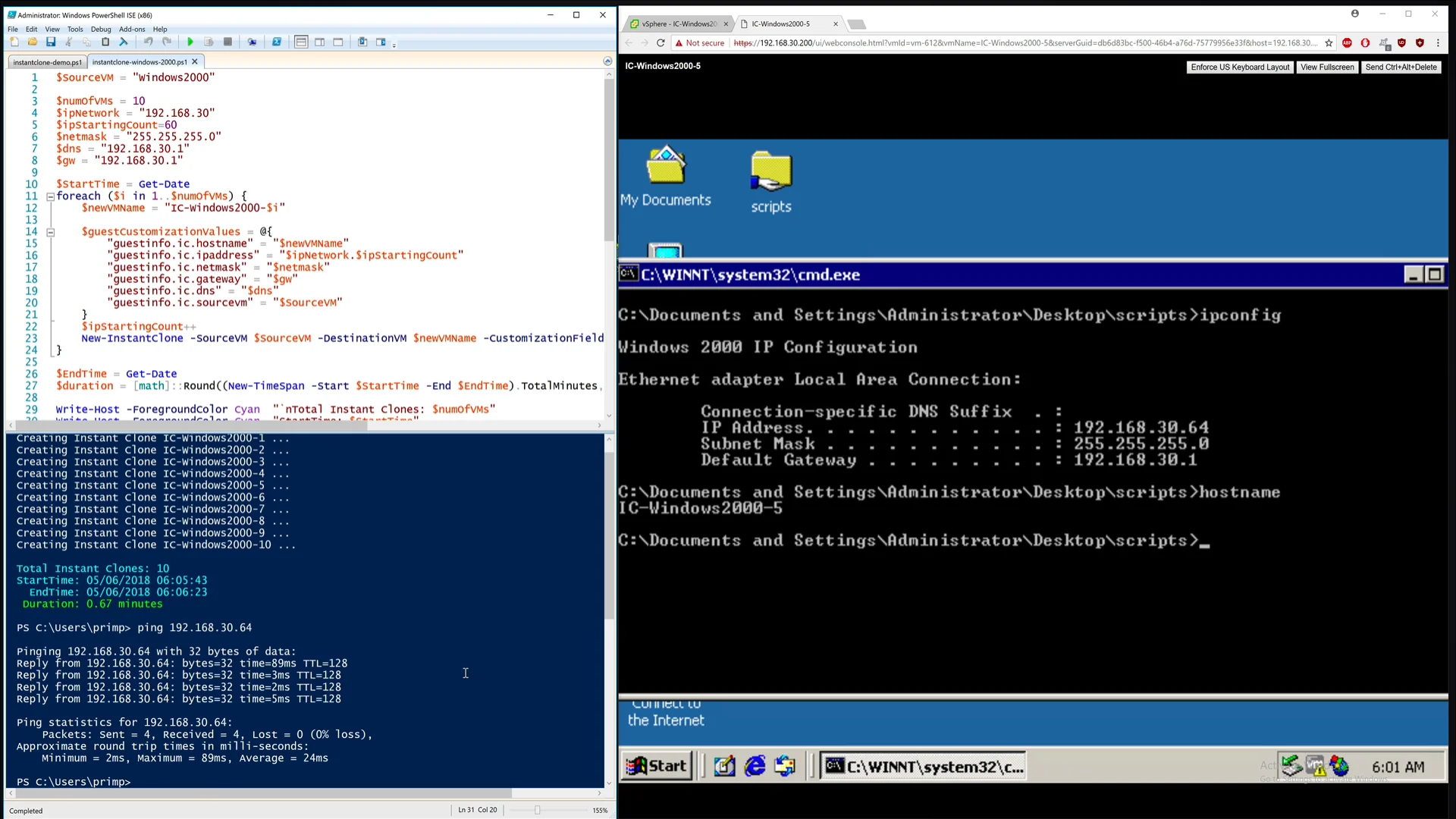Expand the toolbar overflow options arrow

coord(394,45)
